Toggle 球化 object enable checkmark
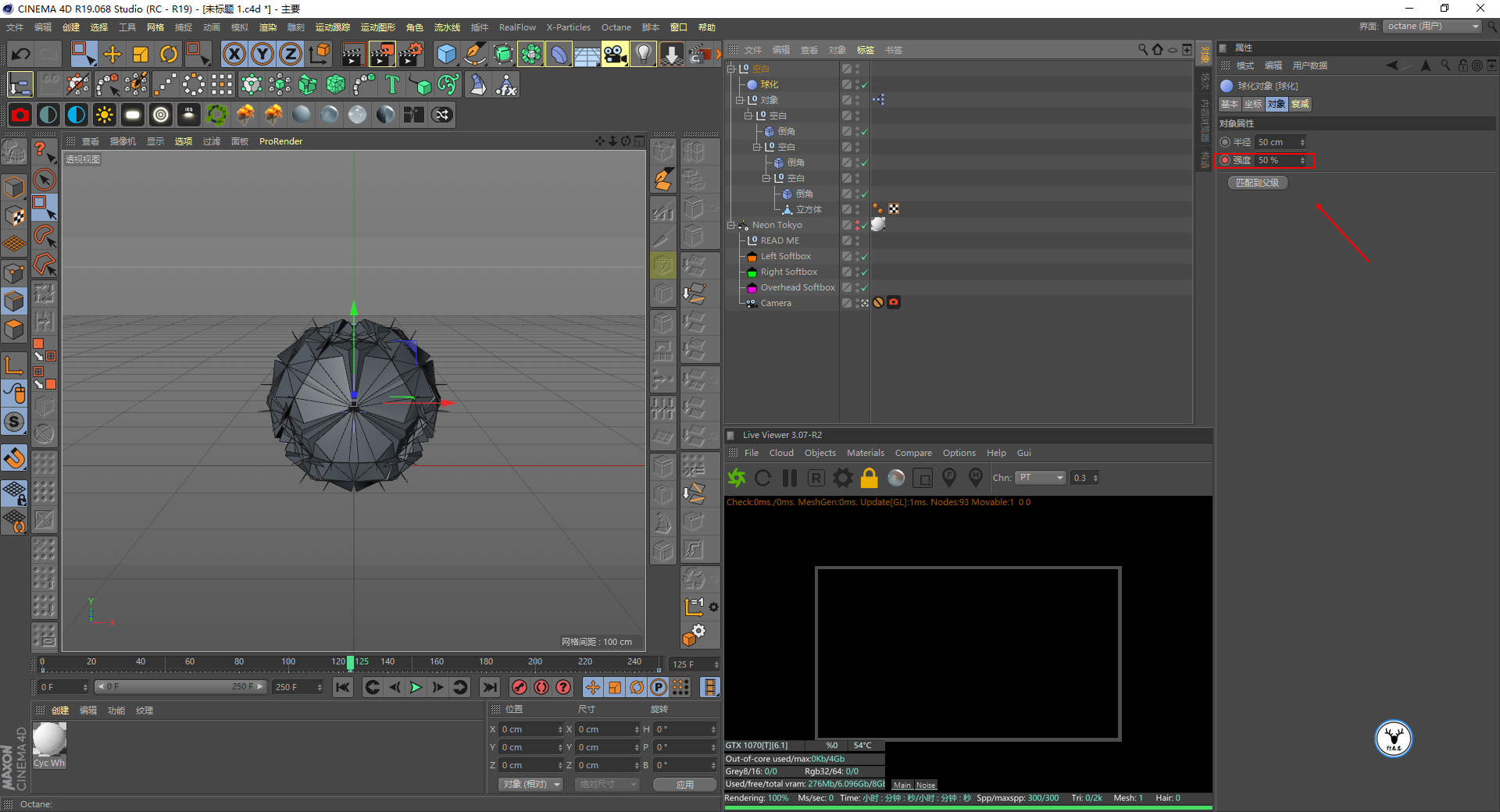1500x812 pixels. [865, 85]
